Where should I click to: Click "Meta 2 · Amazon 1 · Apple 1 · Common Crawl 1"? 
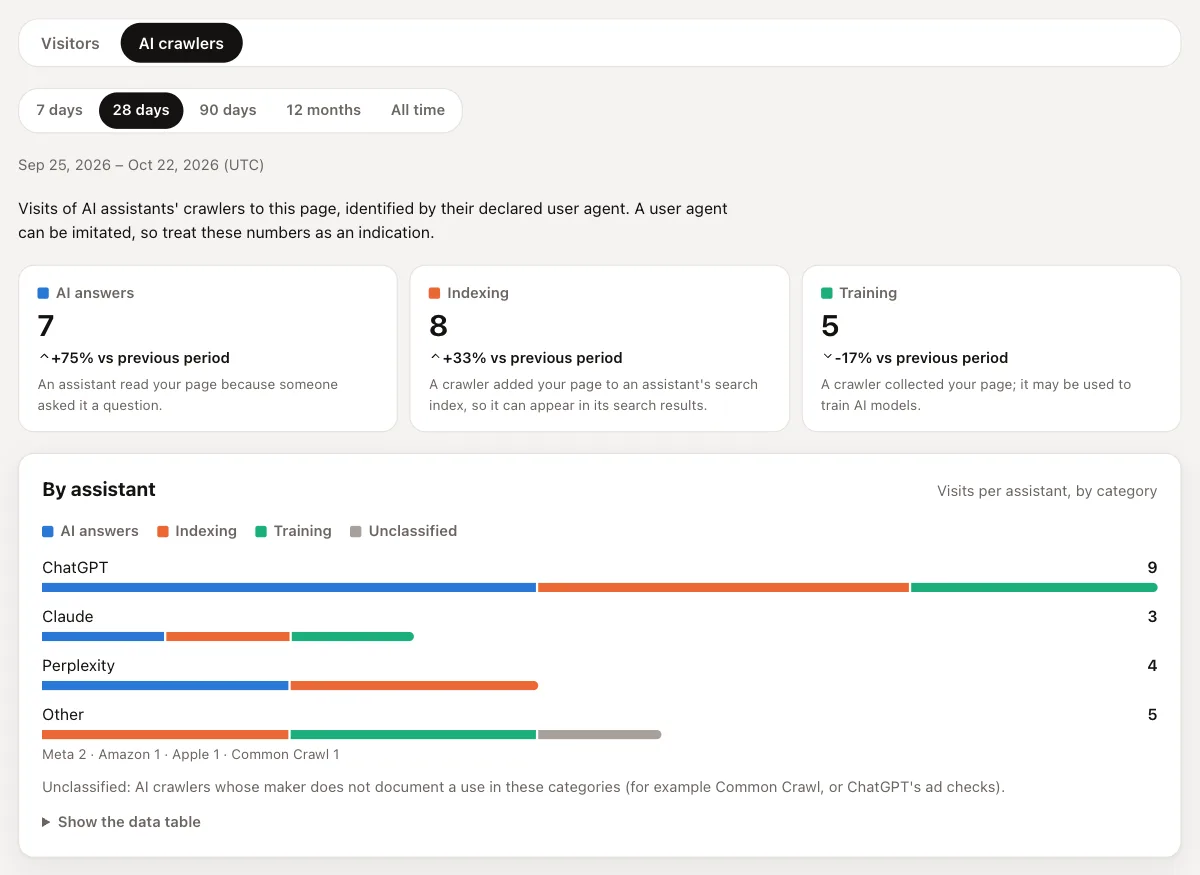coord(191,754)
